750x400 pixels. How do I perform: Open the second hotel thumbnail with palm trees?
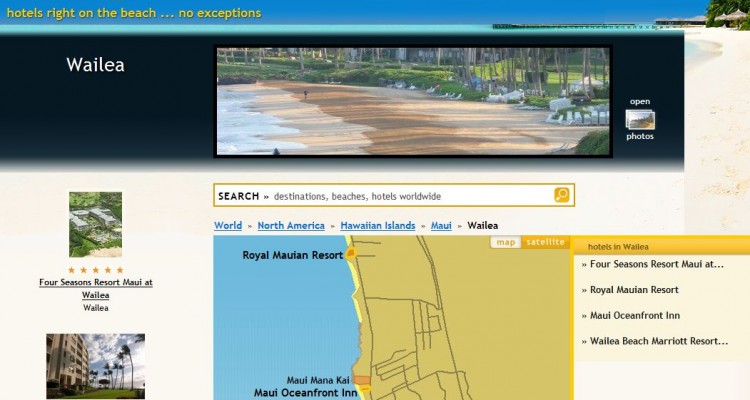pyautogui.click(x=95, y=366)
